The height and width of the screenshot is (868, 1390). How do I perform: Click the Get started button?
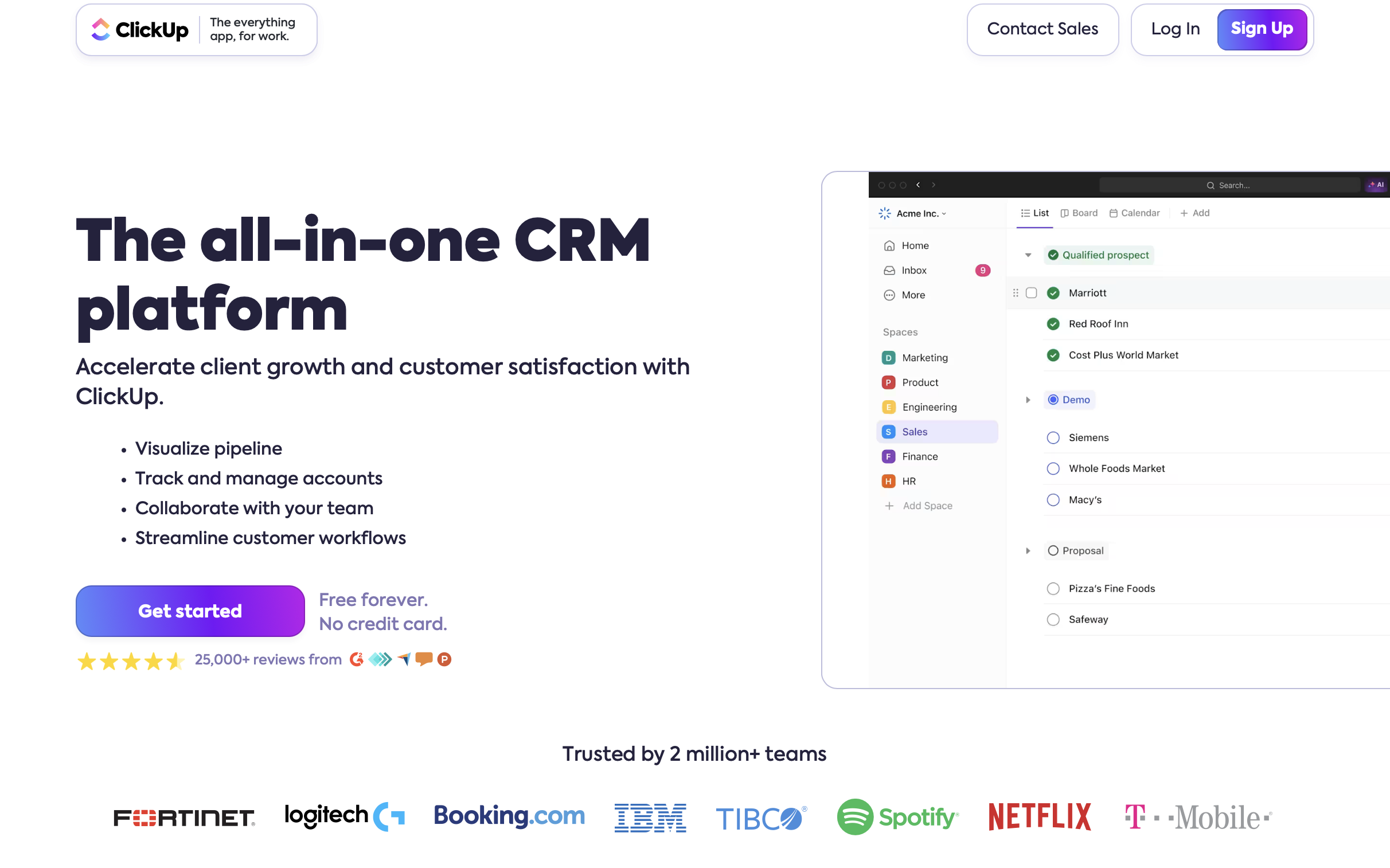point(190,611)
